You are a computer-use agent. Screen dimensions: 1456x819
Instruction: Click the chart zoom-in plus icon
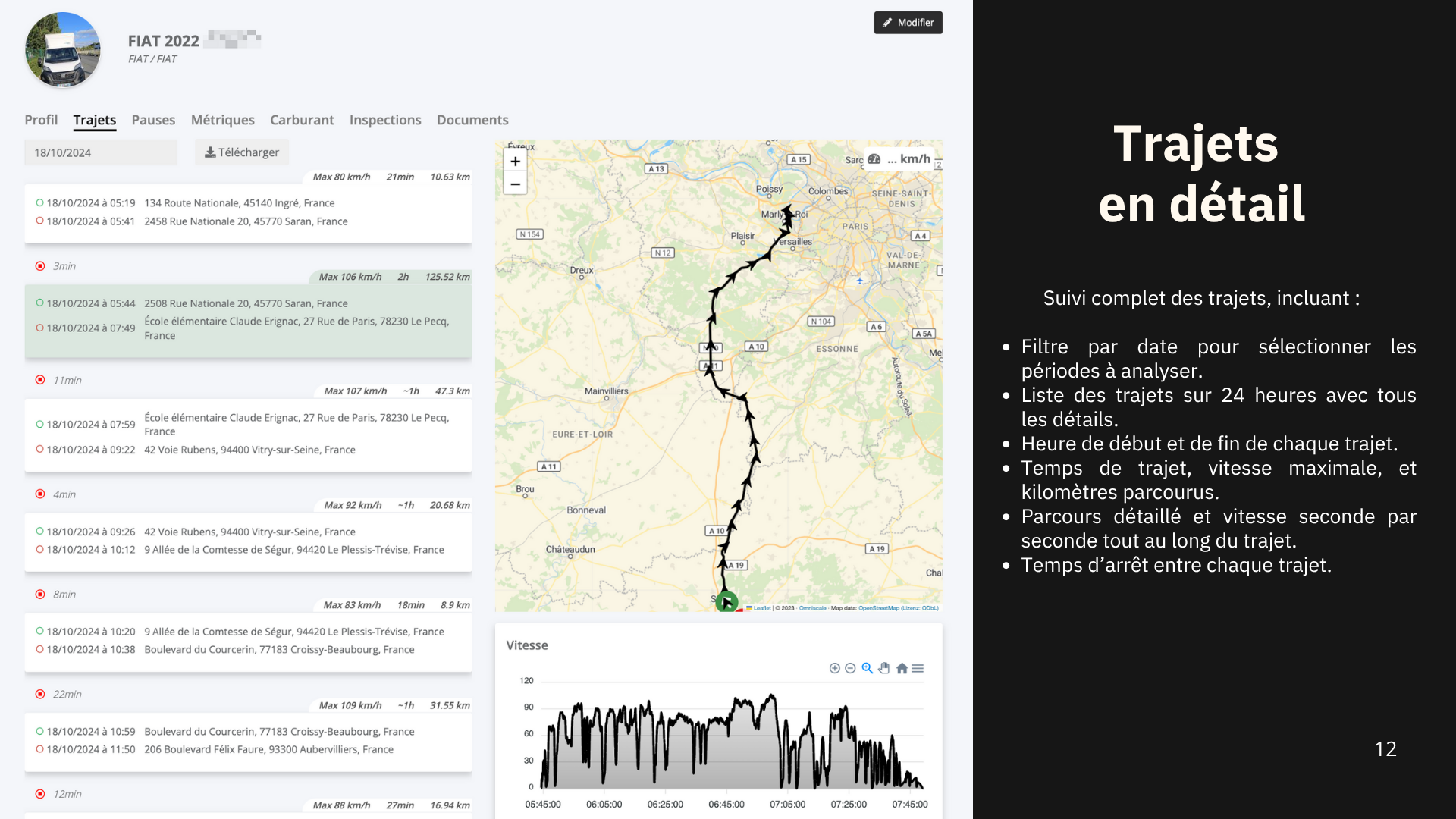pyautogui.click(x=834, y=668)
